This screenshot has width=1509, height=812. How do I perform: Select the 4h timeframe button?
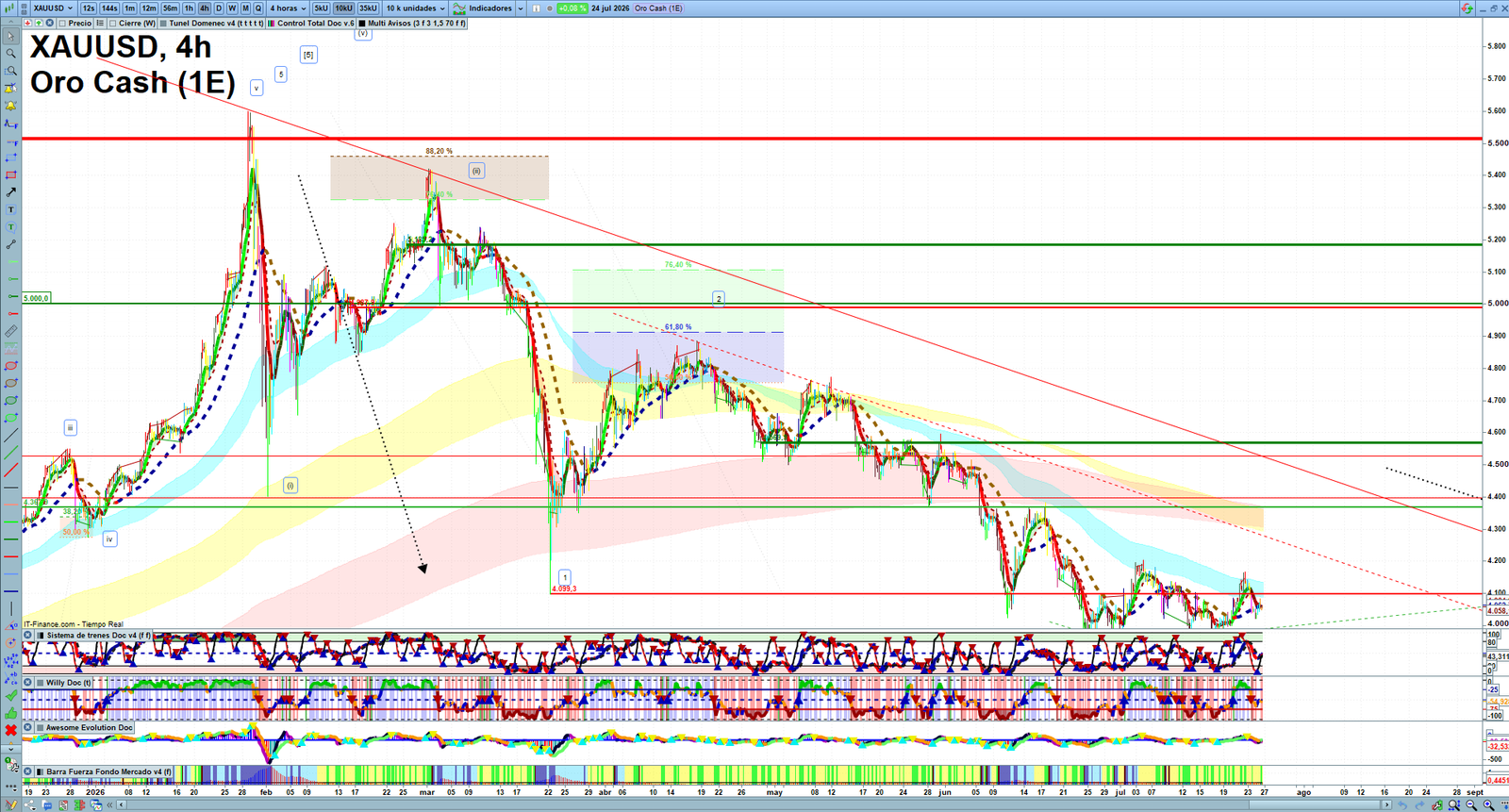(204, 8)
